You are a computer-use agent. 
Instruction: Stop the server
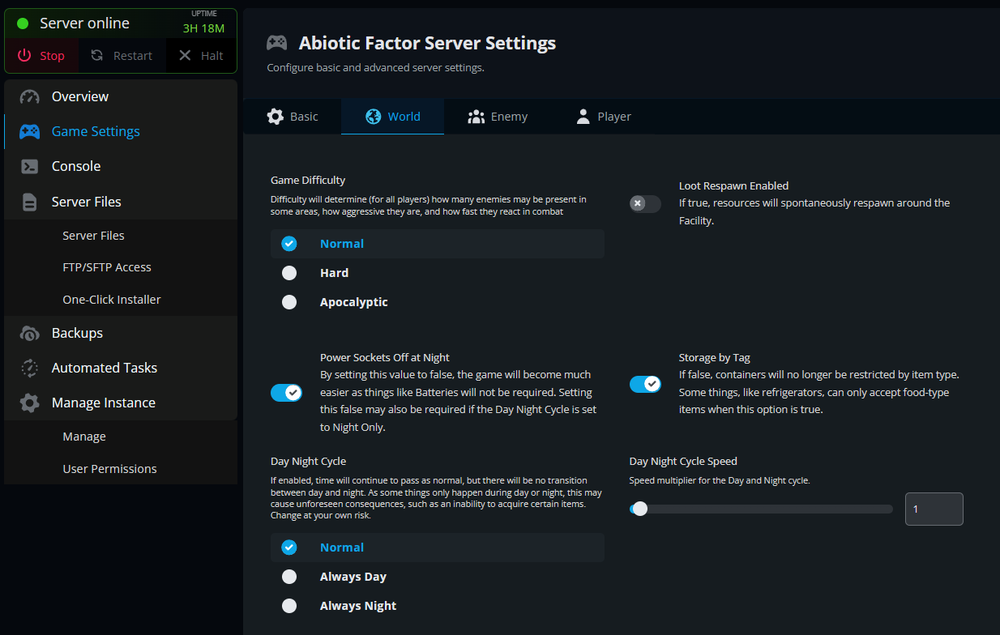click(x=41, y=55)
